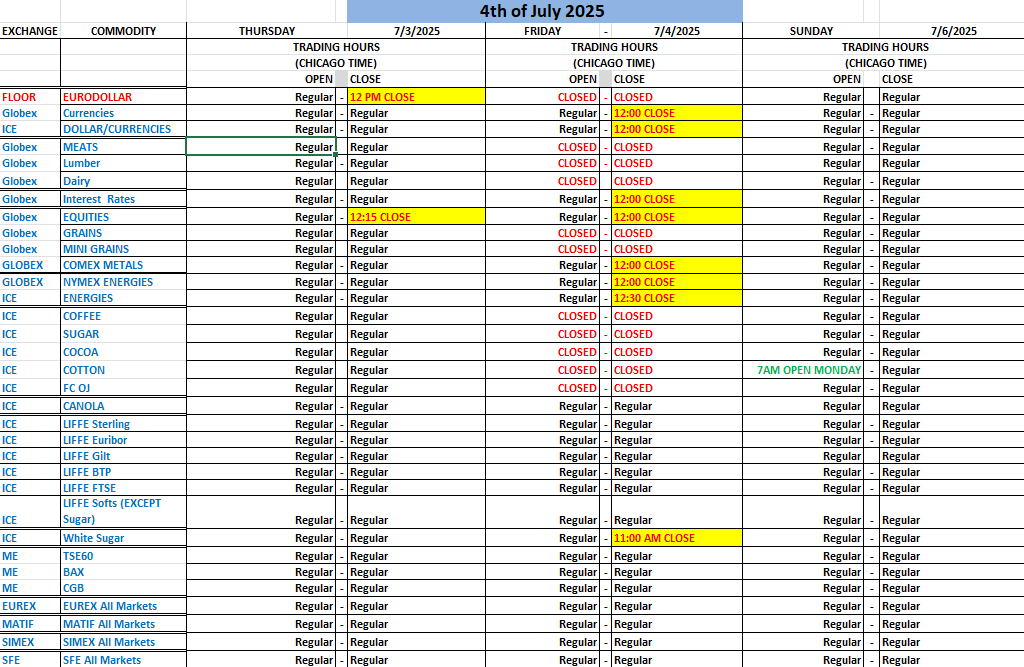Click the "SIMEX All Markets" cell

coord(123,642)
